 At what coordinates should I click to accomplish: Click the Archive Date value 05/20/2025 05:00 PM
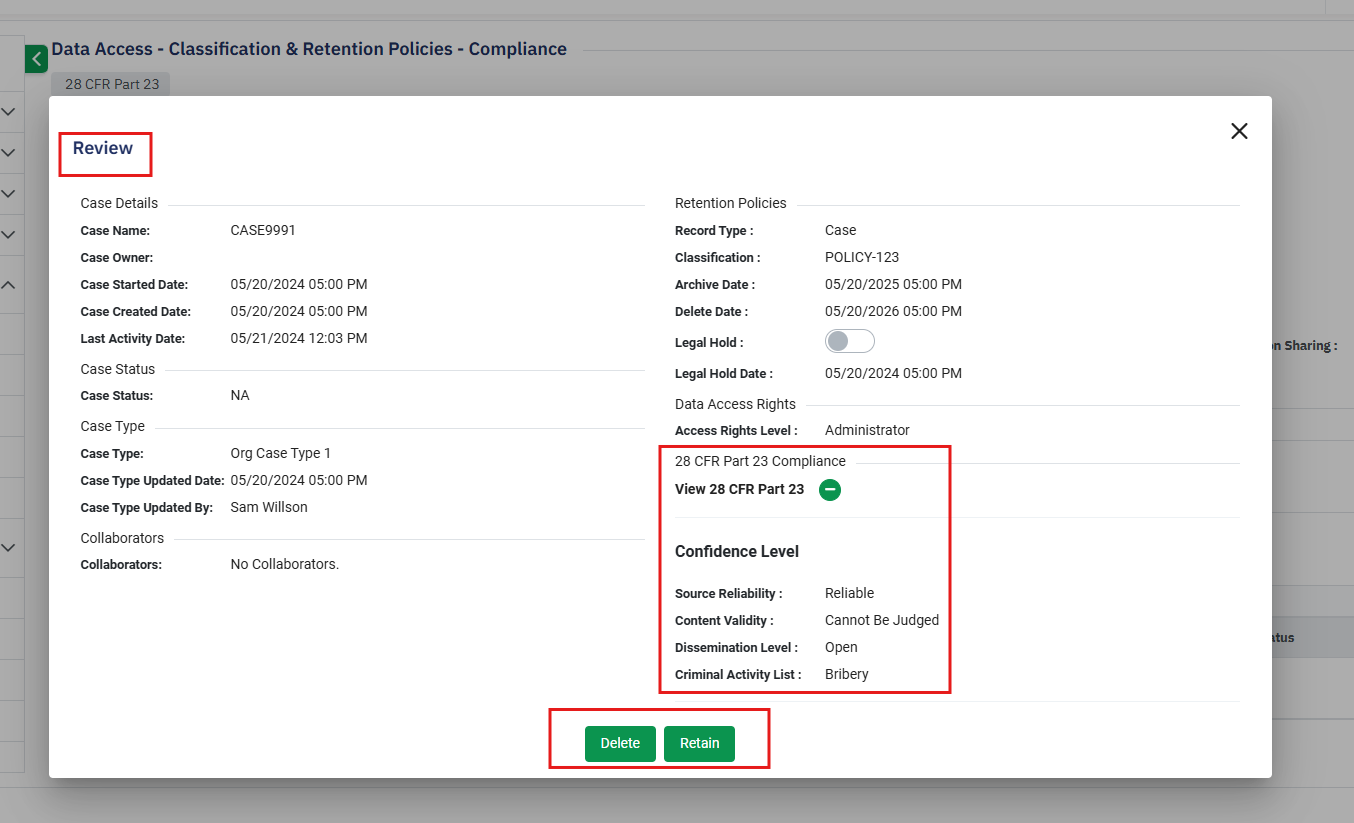pos(893,284)
